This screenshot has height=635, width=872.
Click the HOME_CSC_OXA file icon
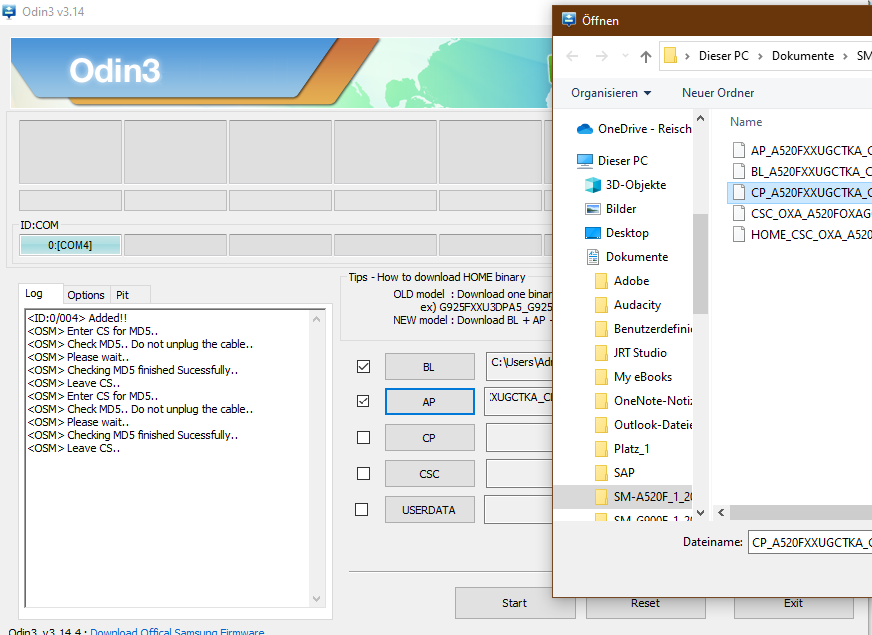(x=739, y=235)
